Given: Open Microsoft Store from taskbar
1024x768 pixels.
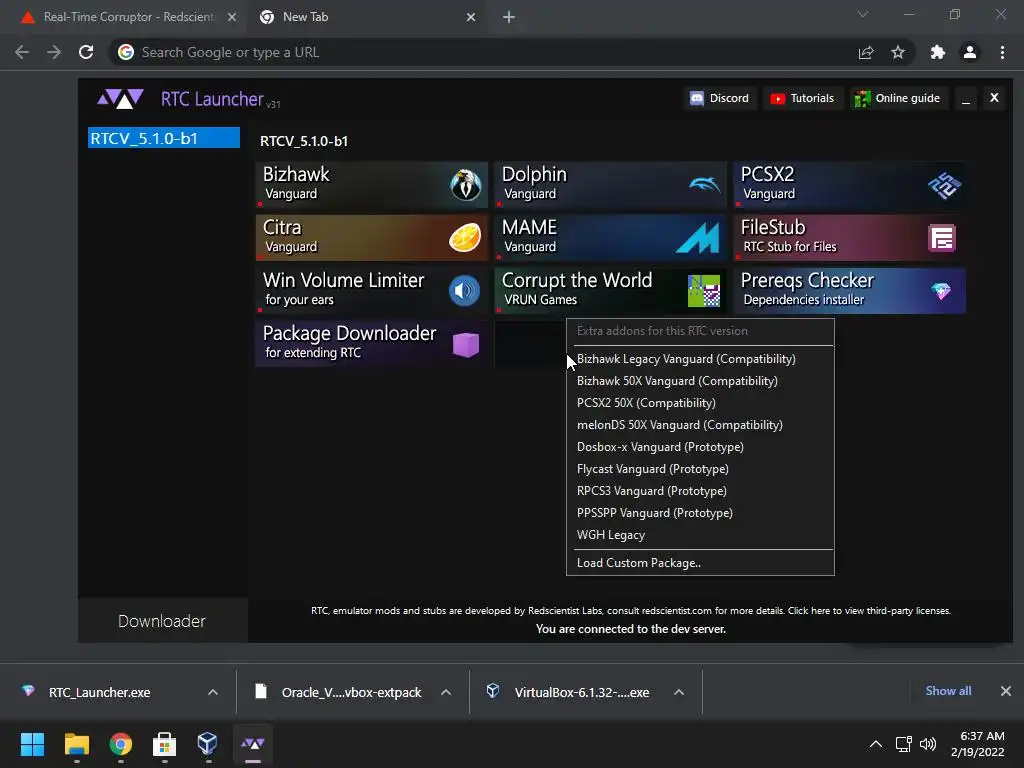Looking at the screenshot, I should [164, 744].
